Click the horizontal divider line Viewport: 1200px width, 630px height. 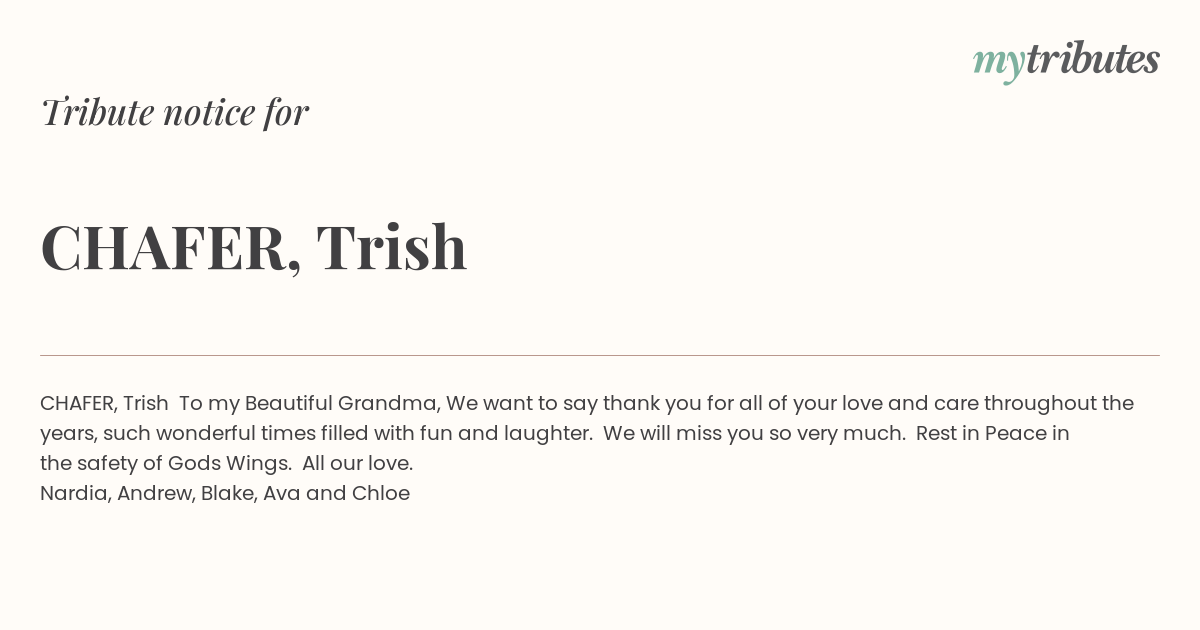pos(600,355)
